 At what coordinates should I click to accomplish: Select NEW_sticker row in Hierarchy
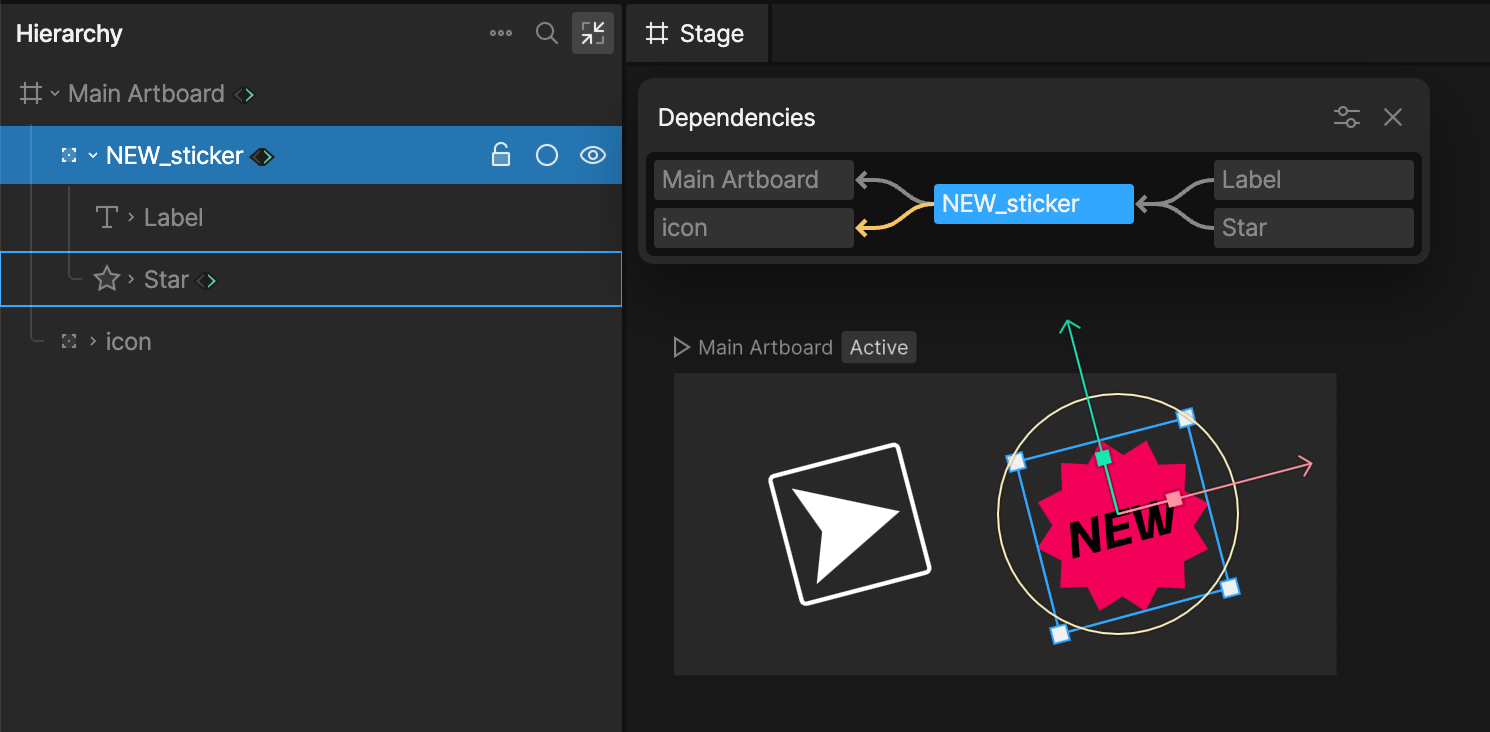(x=311, y=155)
